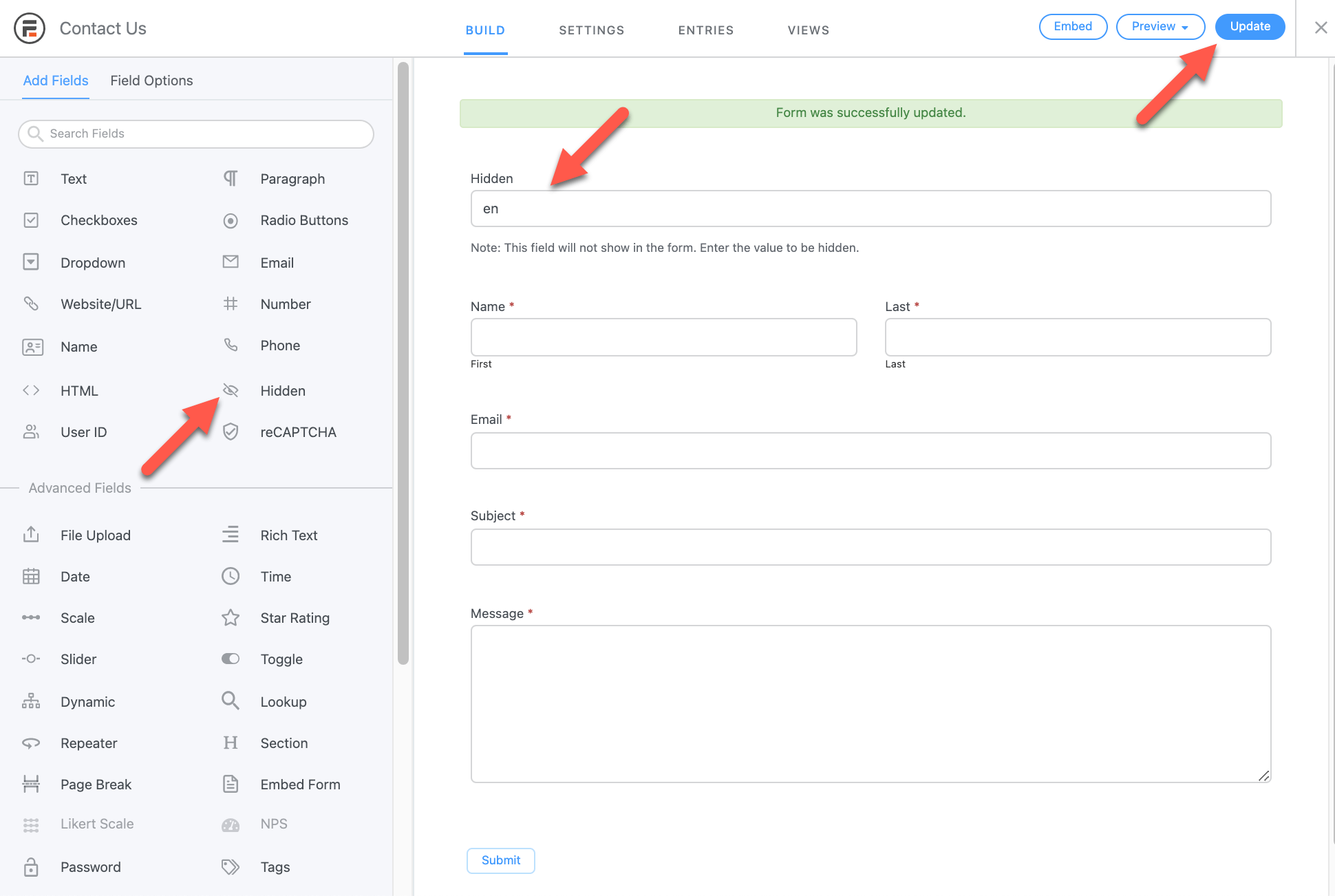Select the NPS field icon
1335x896 pixels.
click(231, 824)
